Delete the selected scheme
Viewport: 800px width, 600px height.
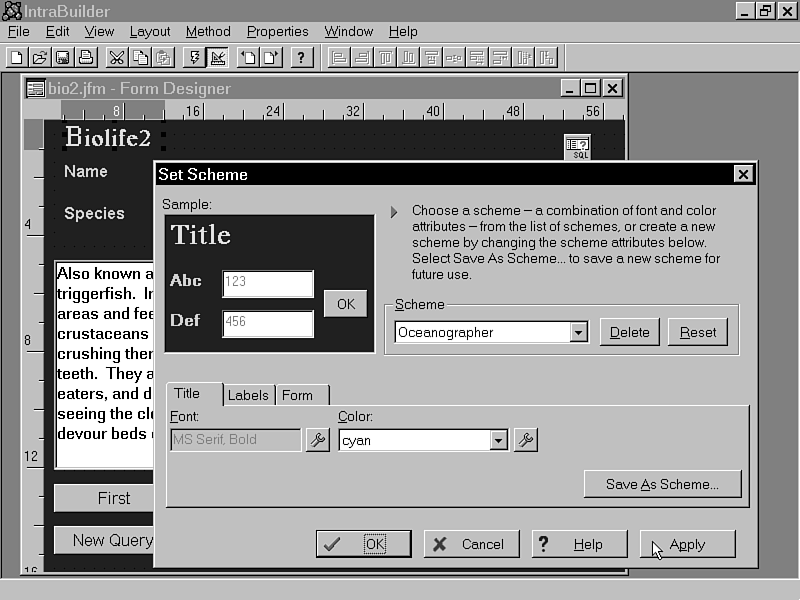pos(629,333)
